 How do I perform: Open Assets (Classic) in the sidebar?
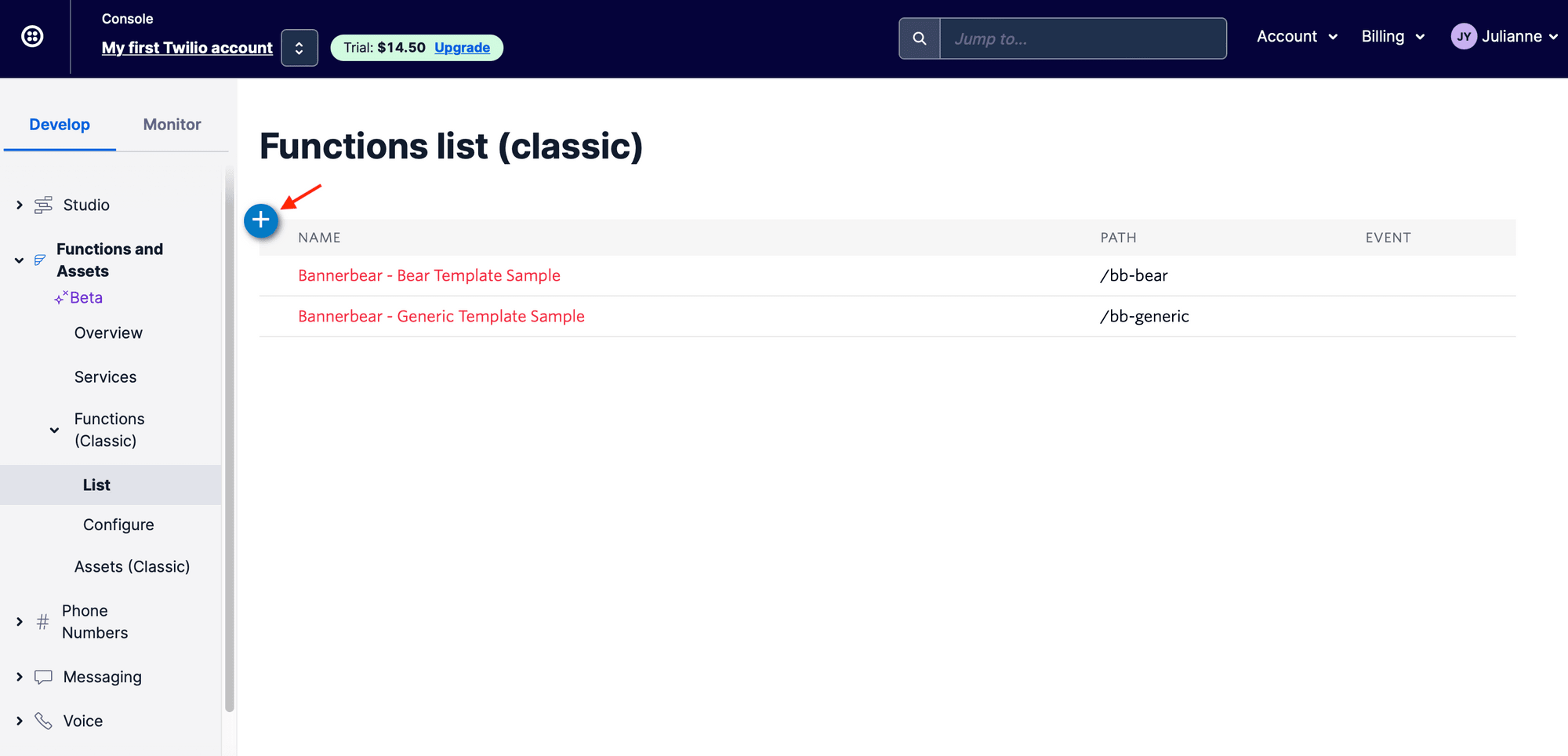pos(132,566)
